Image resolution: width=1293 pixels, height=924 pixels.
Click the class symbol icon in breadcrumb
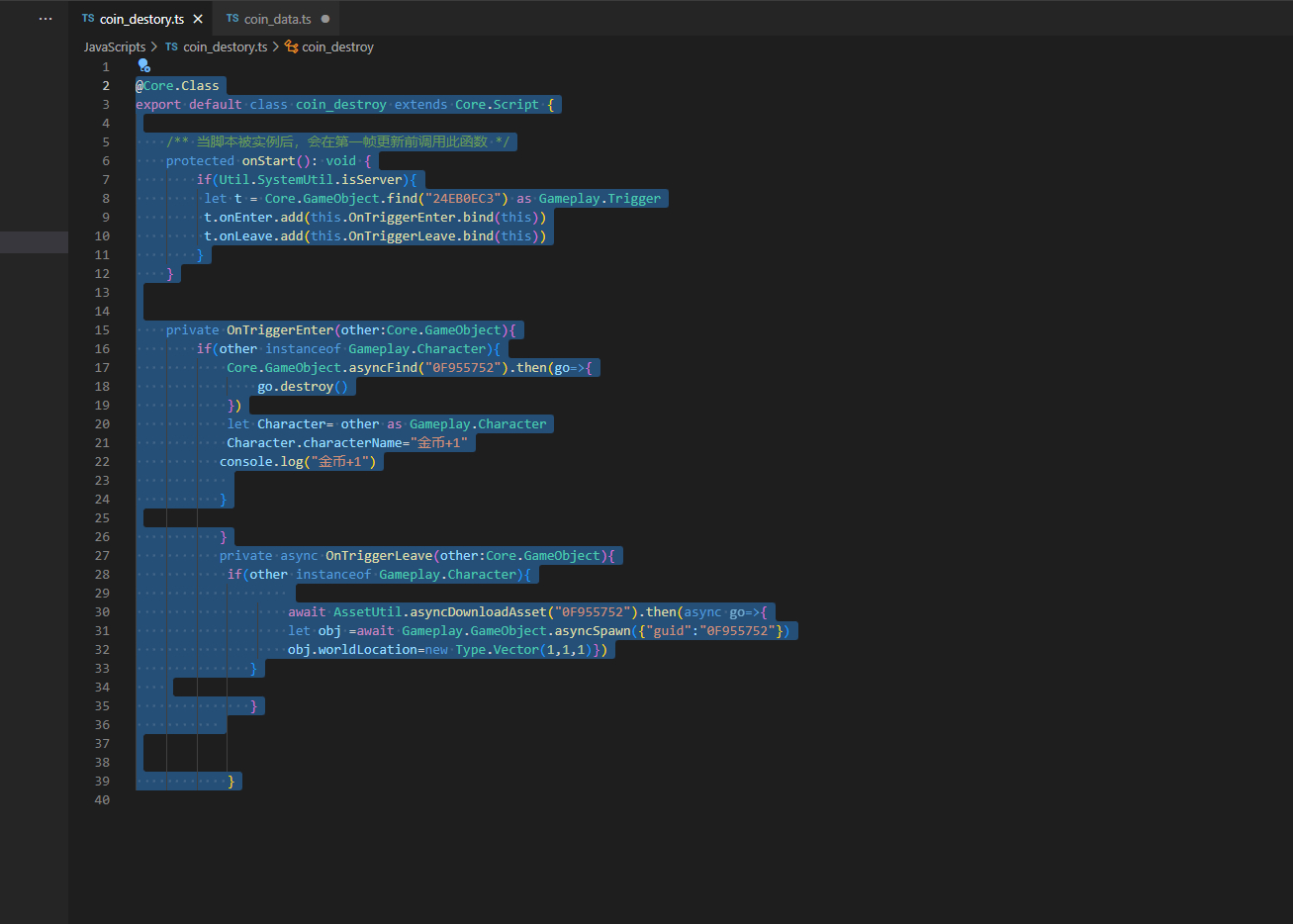tap(292, 46)
